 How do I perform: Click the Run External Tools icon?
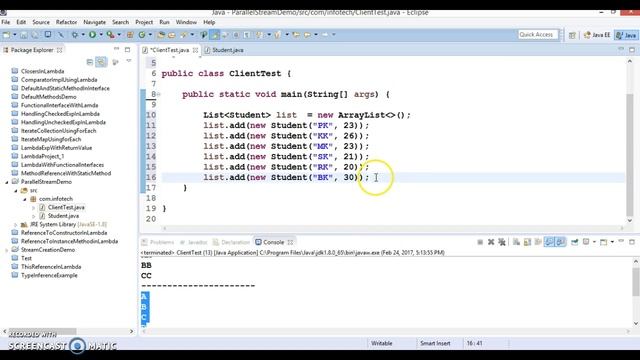(110, 35)
